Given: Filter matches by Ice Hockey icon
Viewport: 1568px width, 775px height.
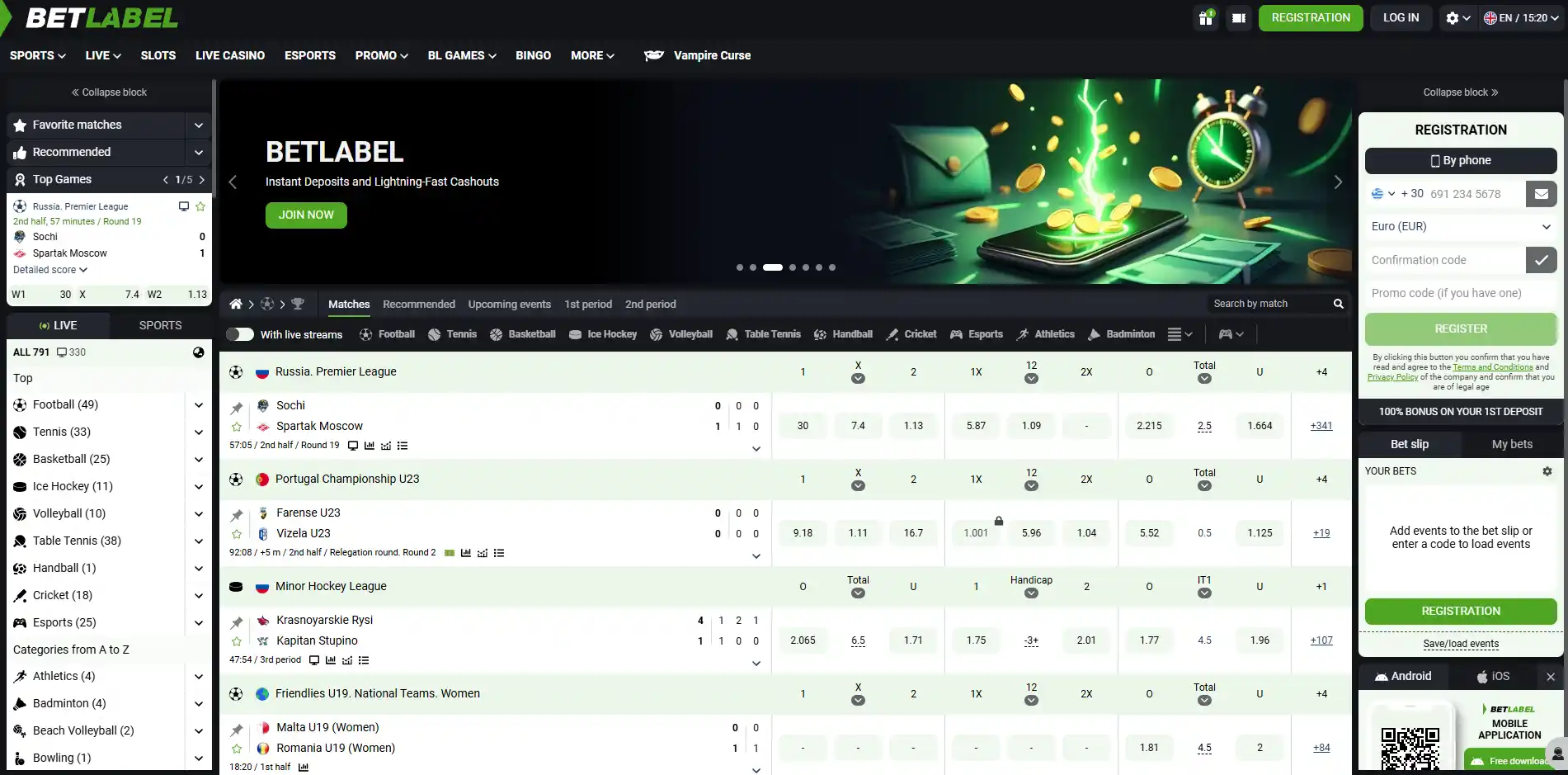Looking at the screenshot, I should coord(576,334).
